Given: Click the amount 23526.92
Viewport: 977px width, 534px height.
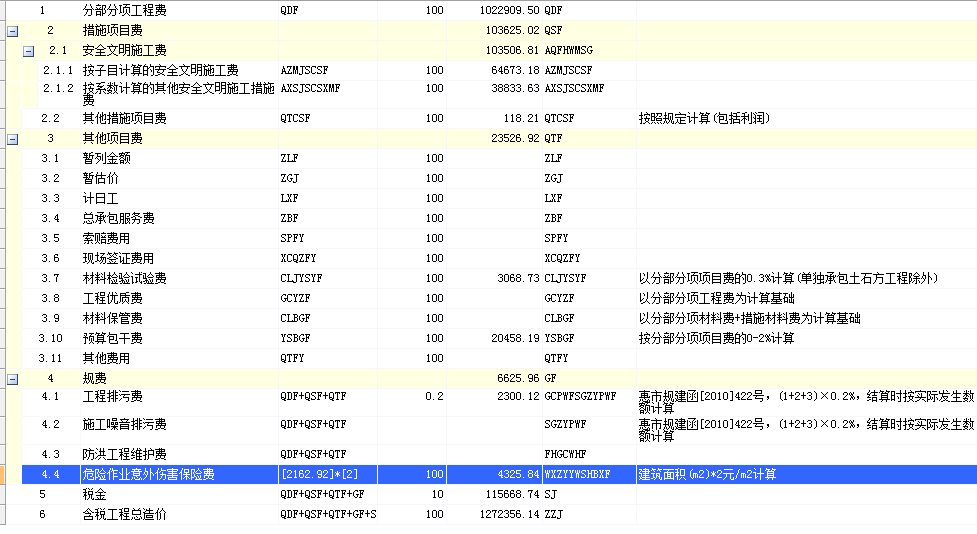Looking at the screenshot, I should coord(515,138).
